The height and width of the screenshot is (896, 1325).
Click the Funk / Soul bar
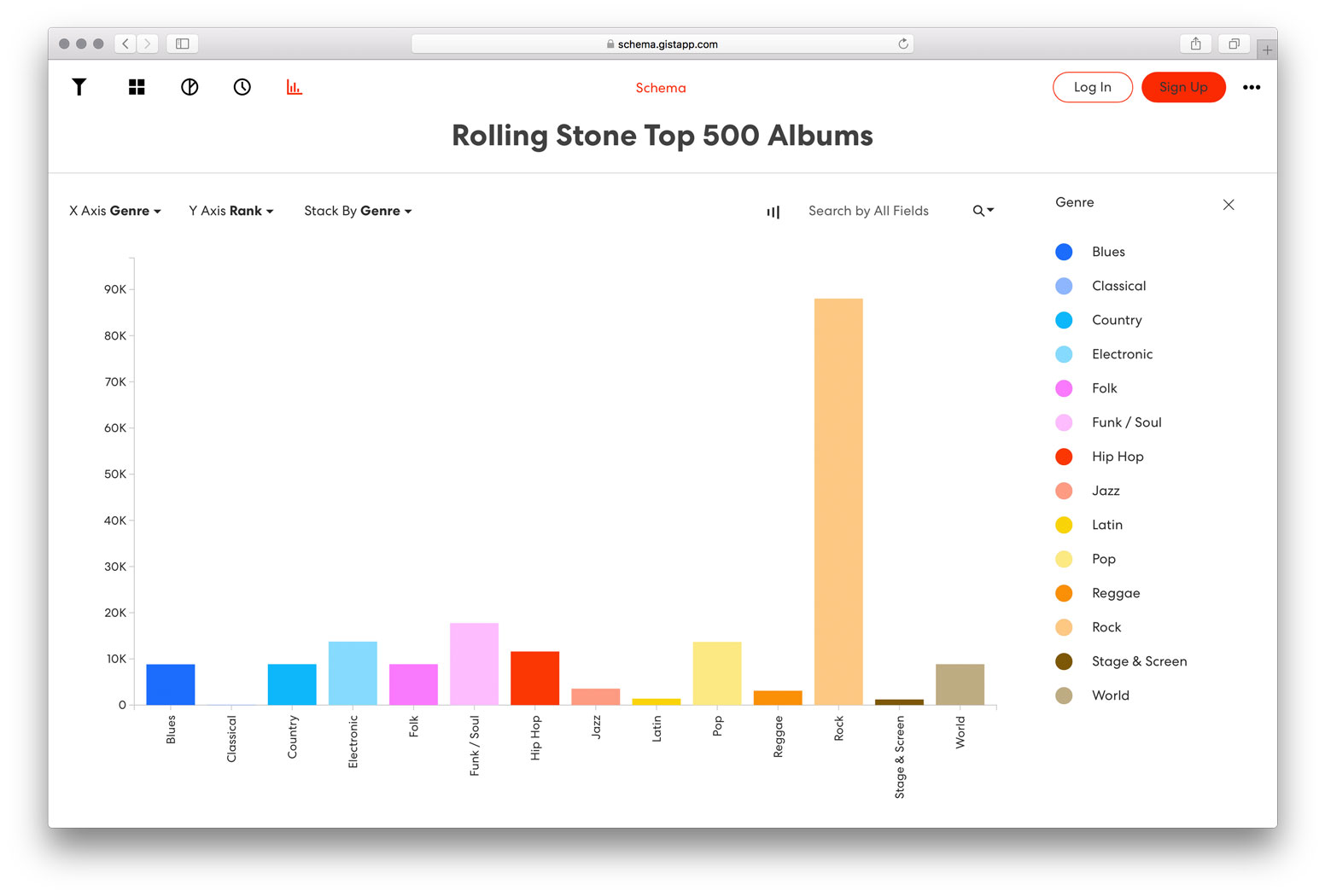click(474, 664)
